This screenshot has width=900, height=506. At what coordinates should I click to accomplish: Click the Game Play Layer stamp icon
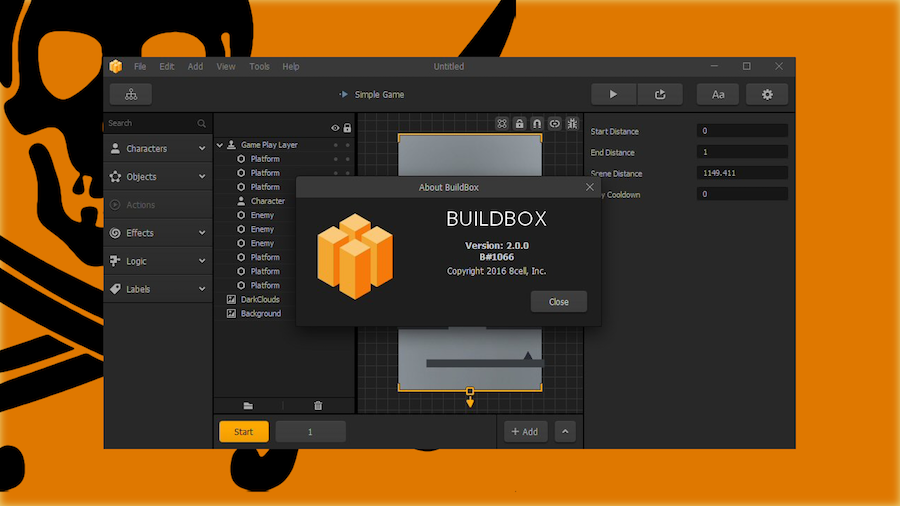231,145
